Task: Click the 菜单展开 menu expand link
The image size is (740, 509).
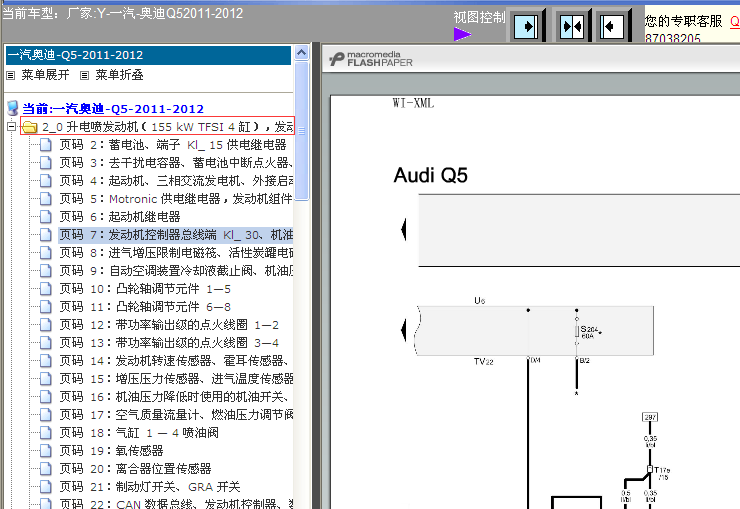Action: [x=45, y=75]
